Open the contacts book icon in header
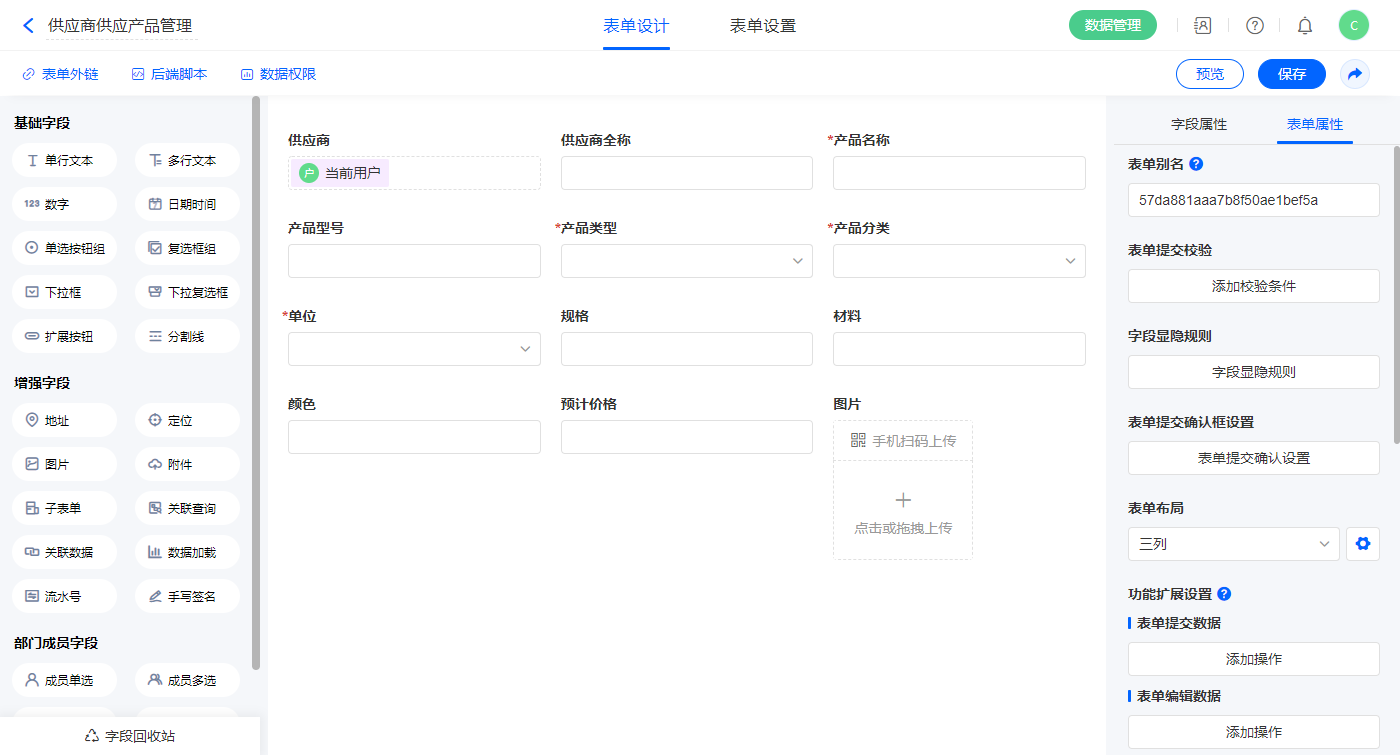1400x755 pixels. pos(1203,26)
